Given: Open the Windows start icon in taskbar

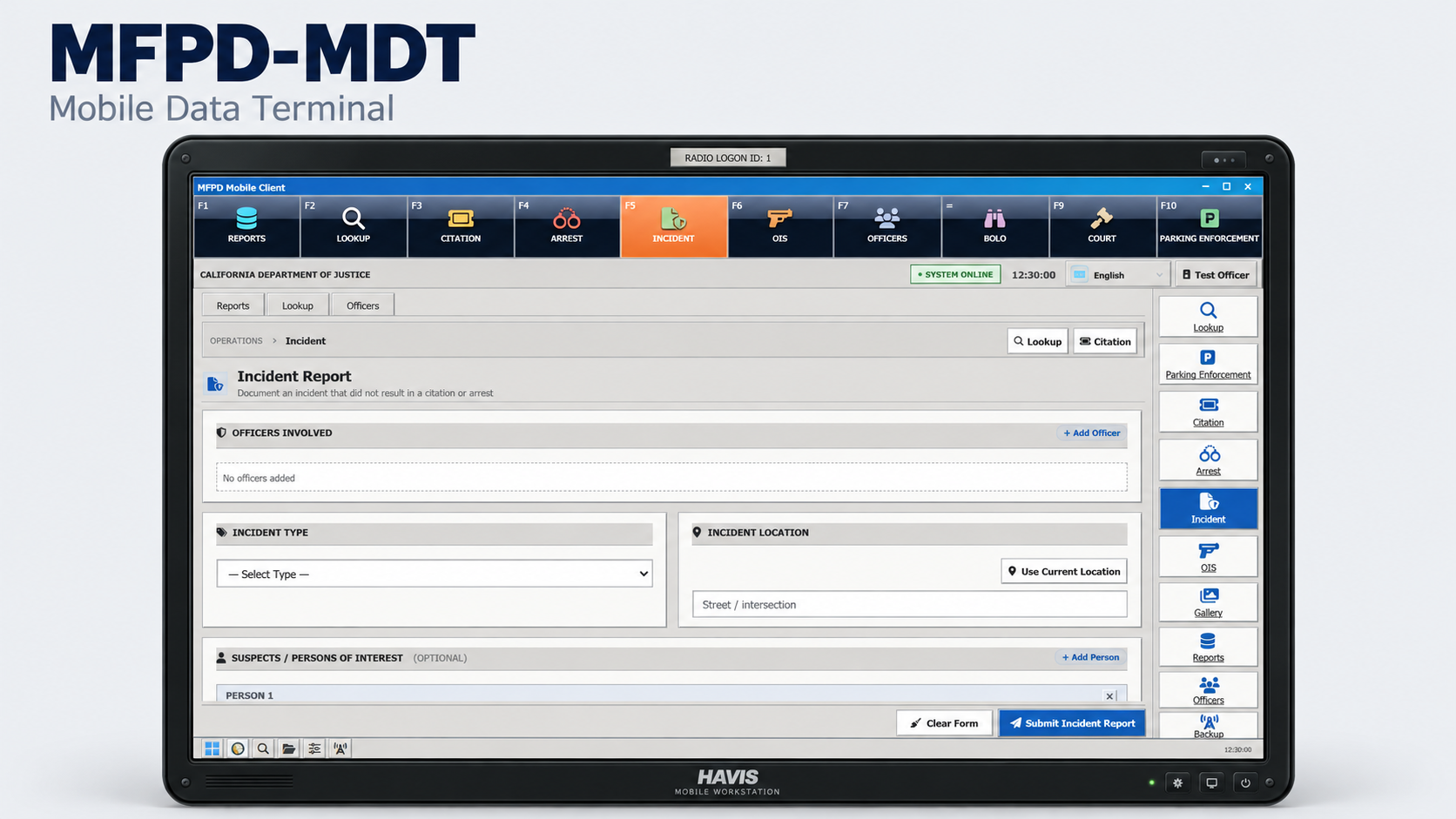Looking at the screenshot, I should click(212, 749).
